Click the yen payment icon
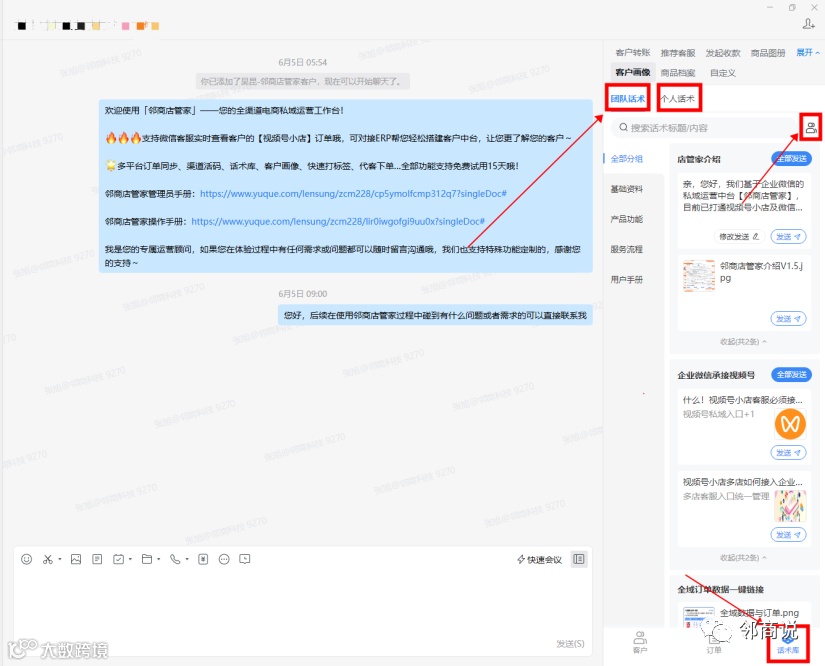 pyautogui.click(x=203, y=559)
